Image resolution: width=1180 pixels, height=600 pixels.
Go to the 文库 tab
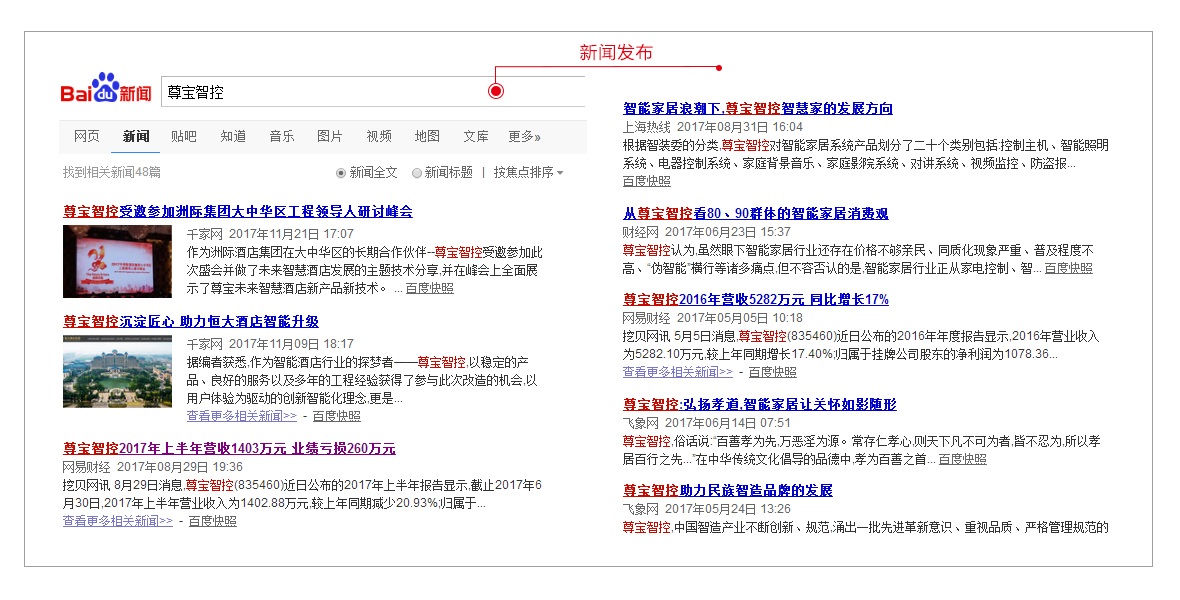[x=476, y=136]
